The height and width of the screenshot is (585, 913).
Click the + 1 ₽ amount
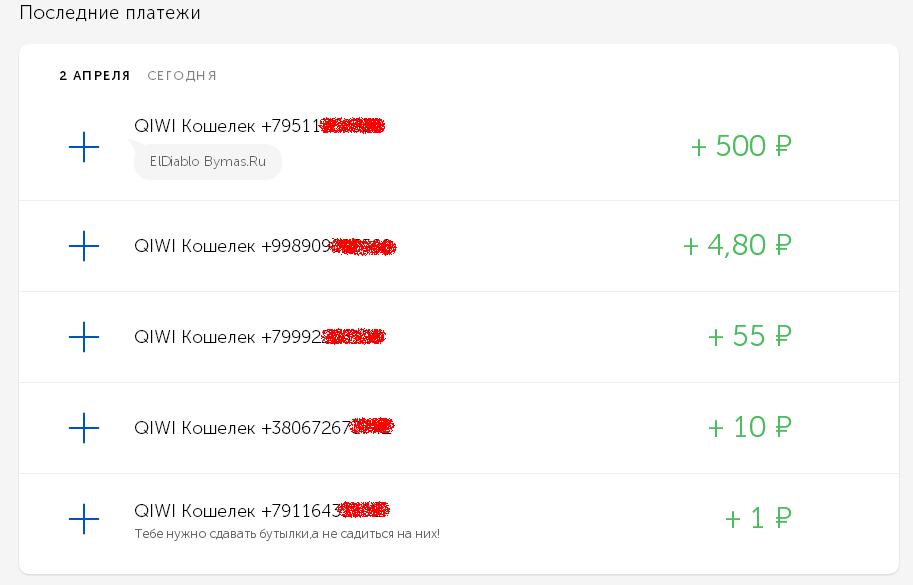pyautogui.click(x=758, y=518)
